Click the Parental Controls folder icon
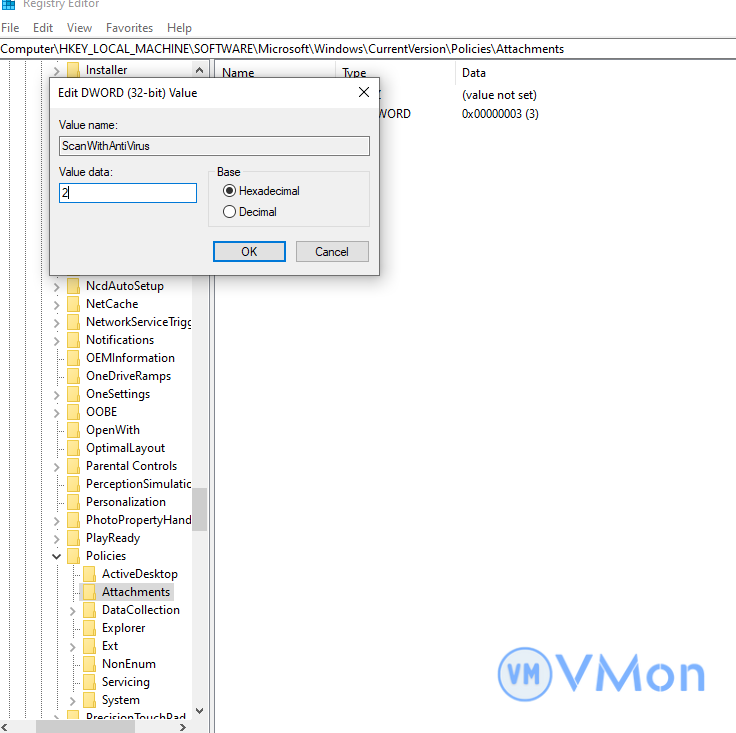 click(x=73, y=466)
